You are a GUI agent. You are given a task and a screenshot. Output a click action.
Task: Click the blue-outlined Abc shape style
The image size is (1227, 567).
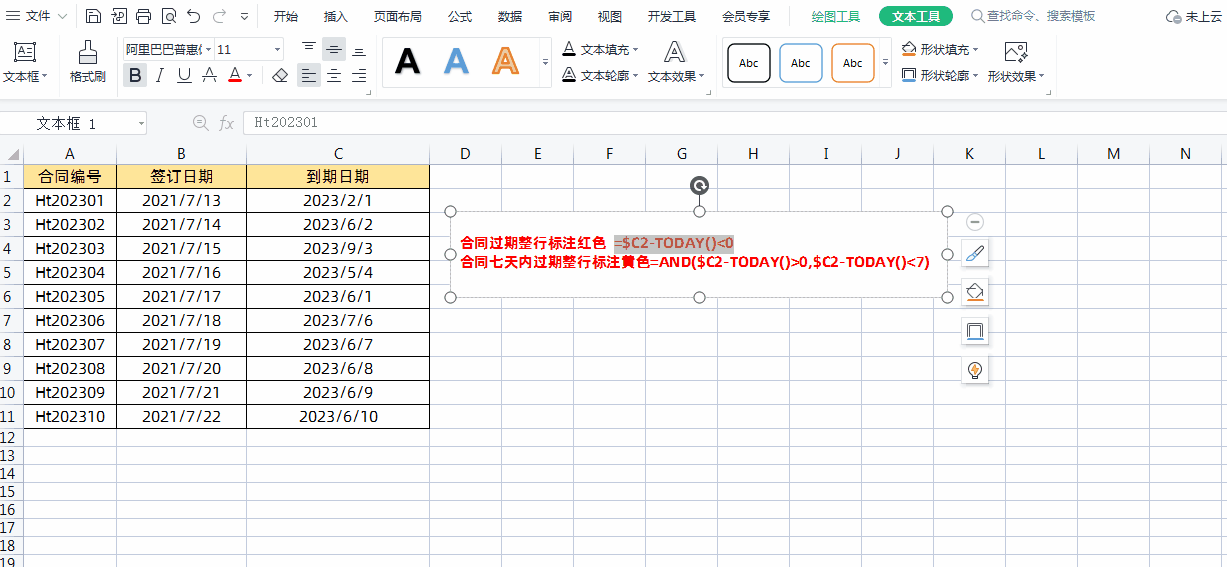pyautogui.click(x=801, y=63)
